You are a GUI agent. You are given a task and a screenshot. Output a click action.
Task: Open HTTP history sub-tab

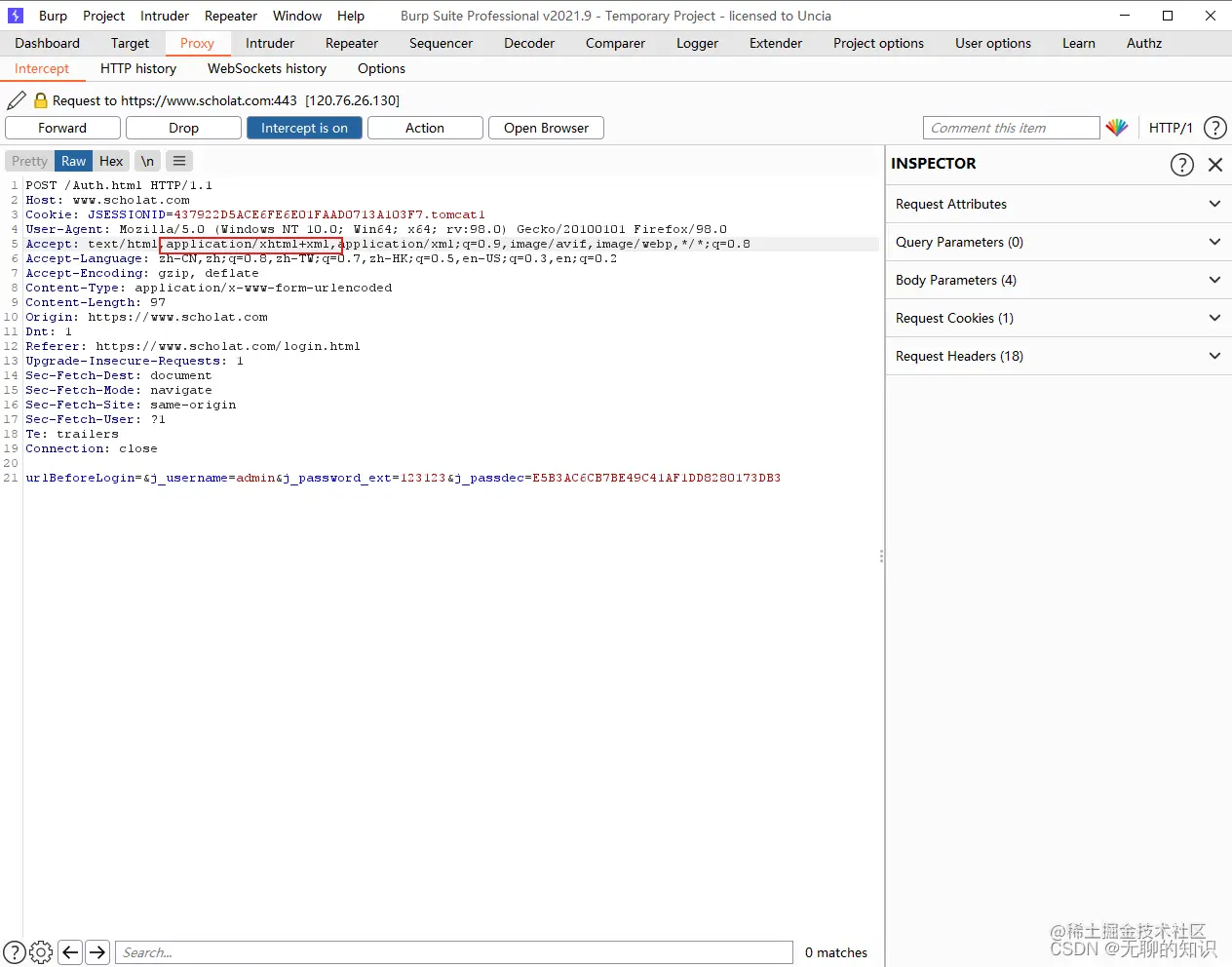click(138, 68)
